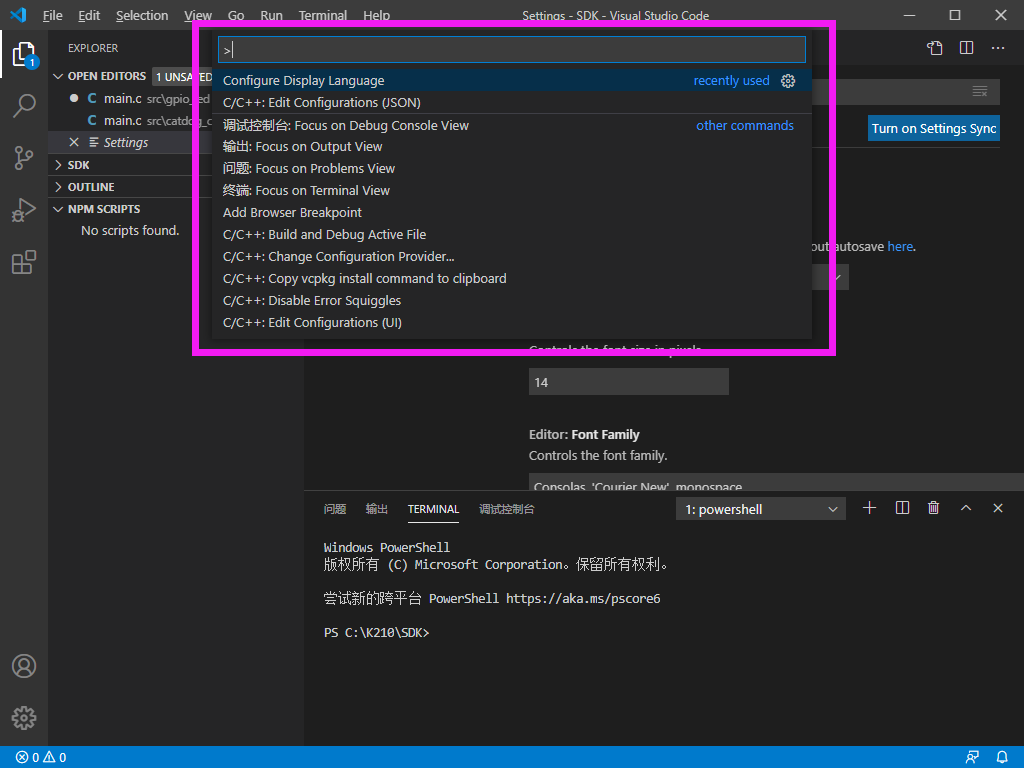Kill the terminal with the trash icon
Viewport: 1024px width, 768px height.
pyautogui.click(x=933, y=508)
